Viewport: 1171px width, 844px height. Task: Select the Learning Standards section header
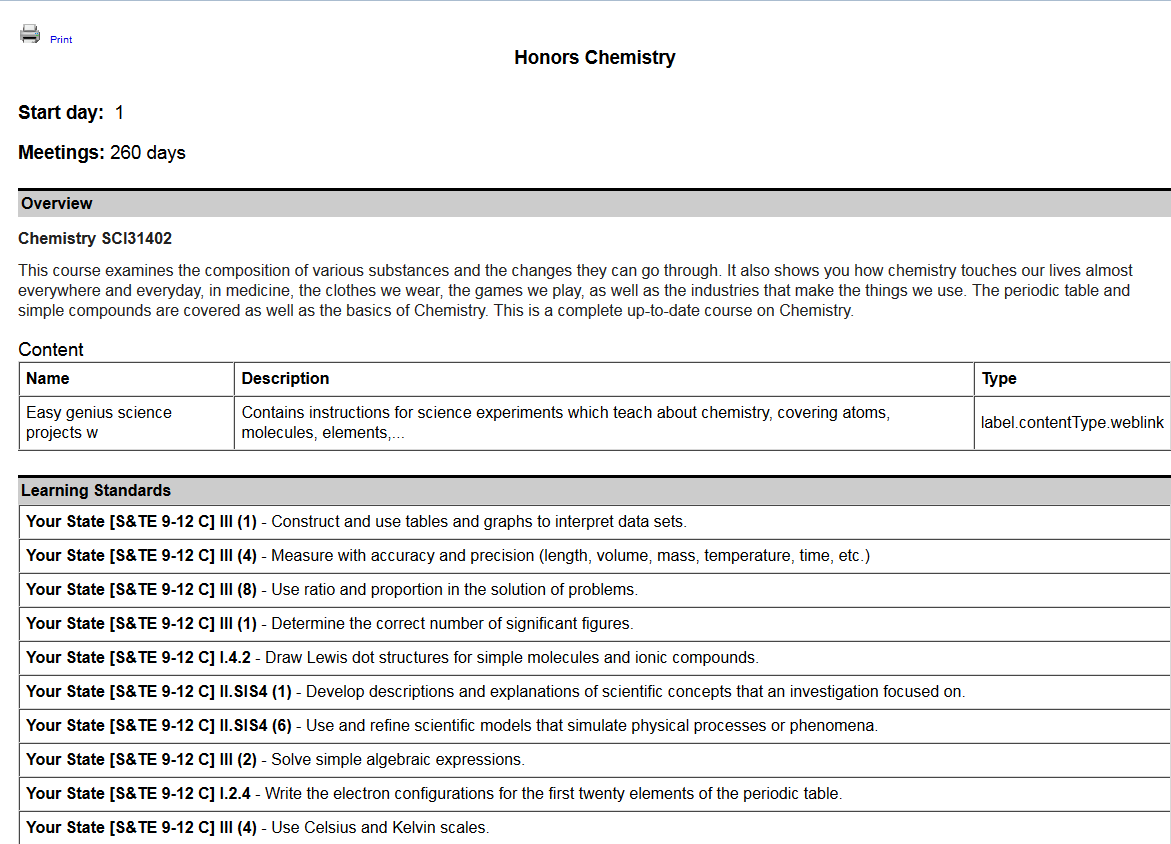(96, 491)
